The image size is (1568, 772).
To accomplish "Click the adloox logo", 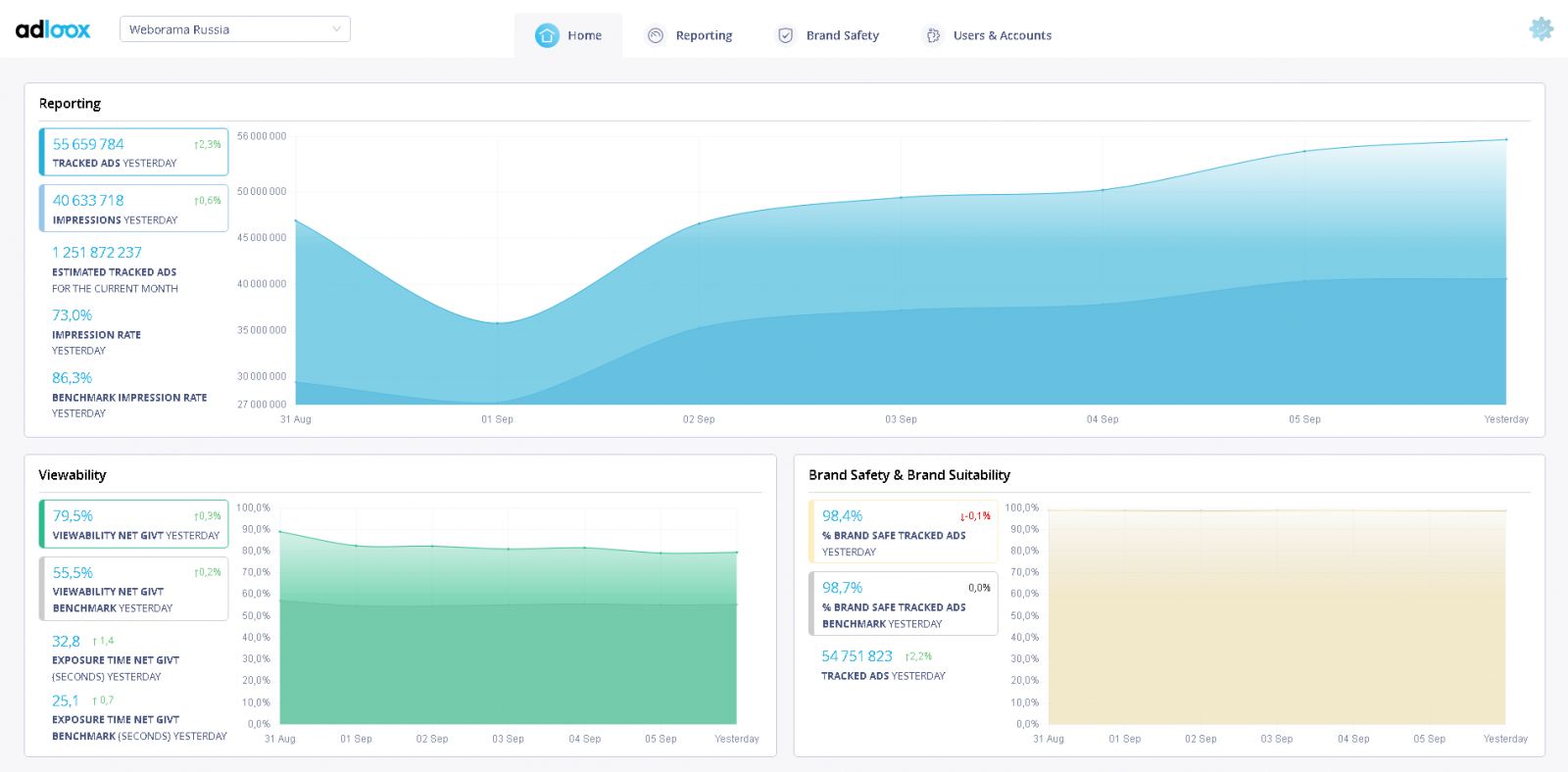I will [53, 29].
